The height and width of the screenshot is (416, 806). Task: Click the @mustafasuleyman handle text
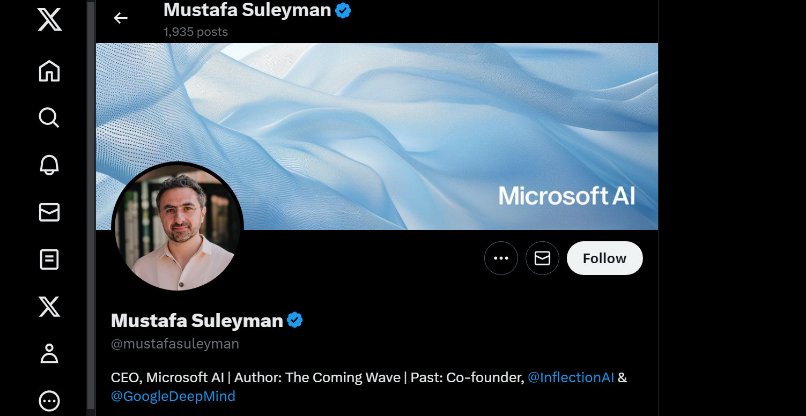(175, 344)
